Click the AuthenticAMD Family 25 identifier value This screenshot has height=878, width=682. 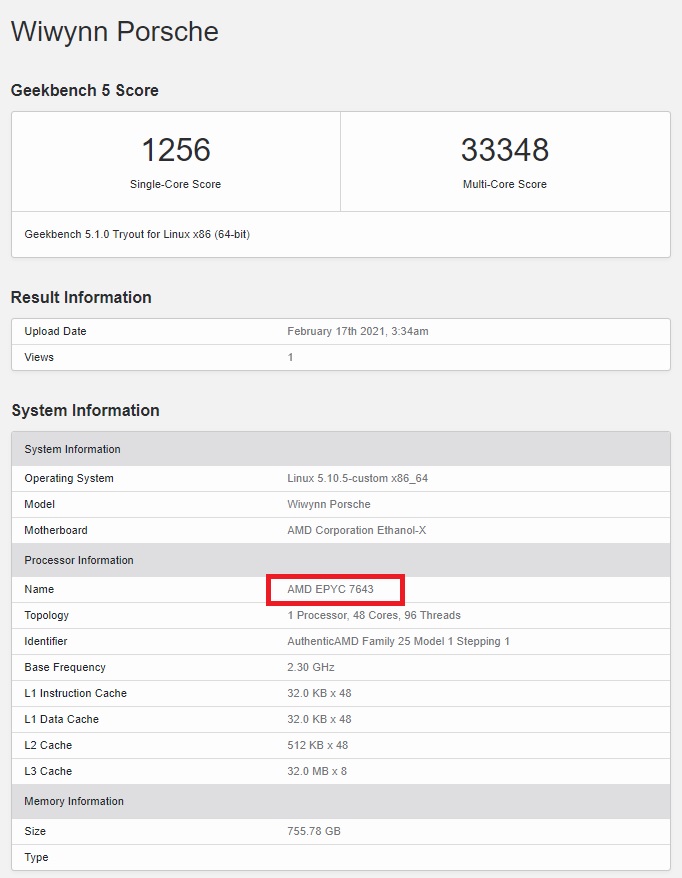click(x=398, y=641)
